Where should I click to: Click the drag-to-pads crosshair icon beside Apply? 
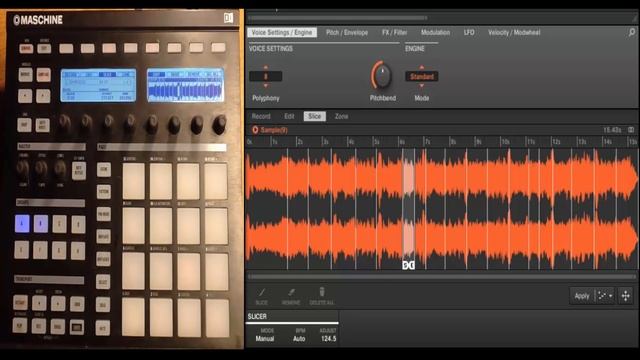click(x=625, y=296)
